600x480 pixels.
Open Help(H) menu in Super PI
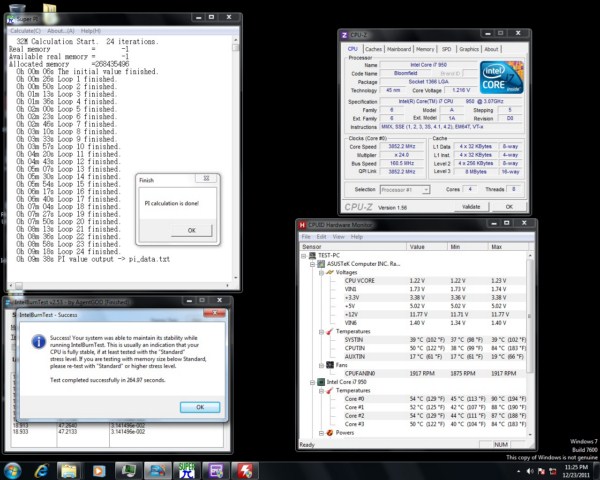[x=91, y=31]
